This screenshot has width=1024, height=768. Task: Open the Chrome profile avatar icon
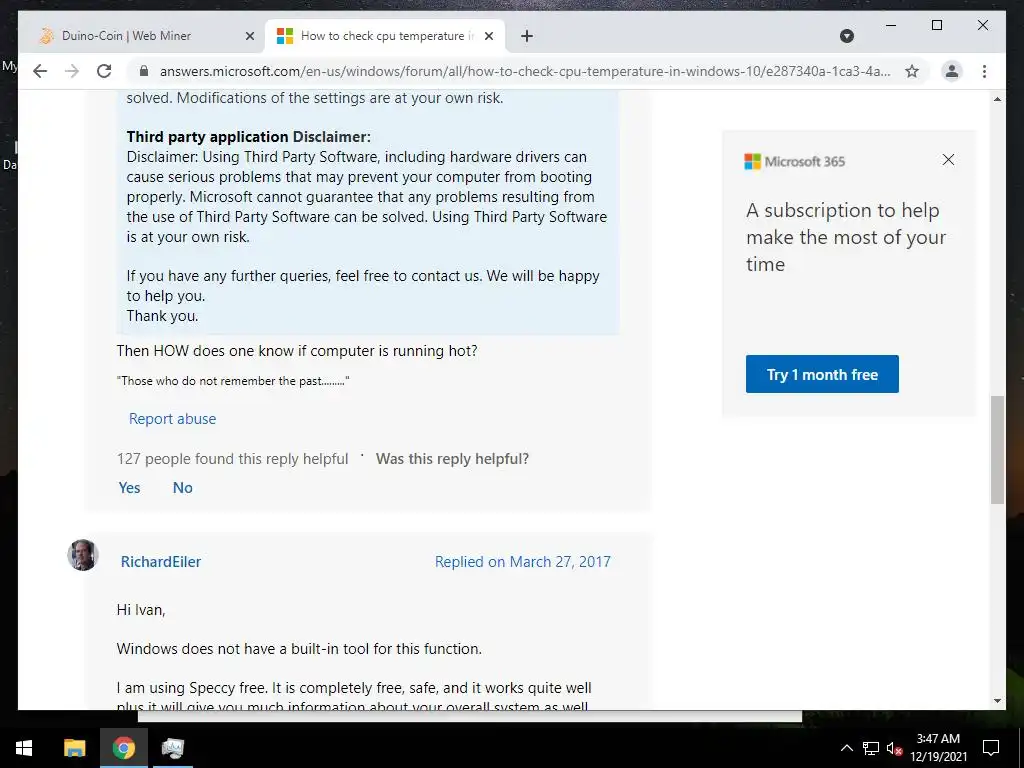click(952, 71)
